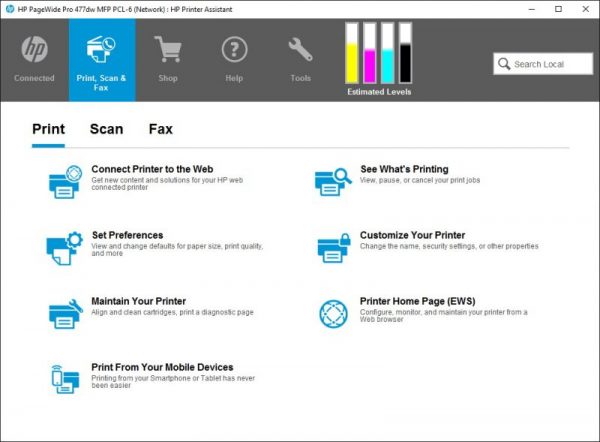Focus the Search Local field
600x442 pixels.
coord(543,64)
